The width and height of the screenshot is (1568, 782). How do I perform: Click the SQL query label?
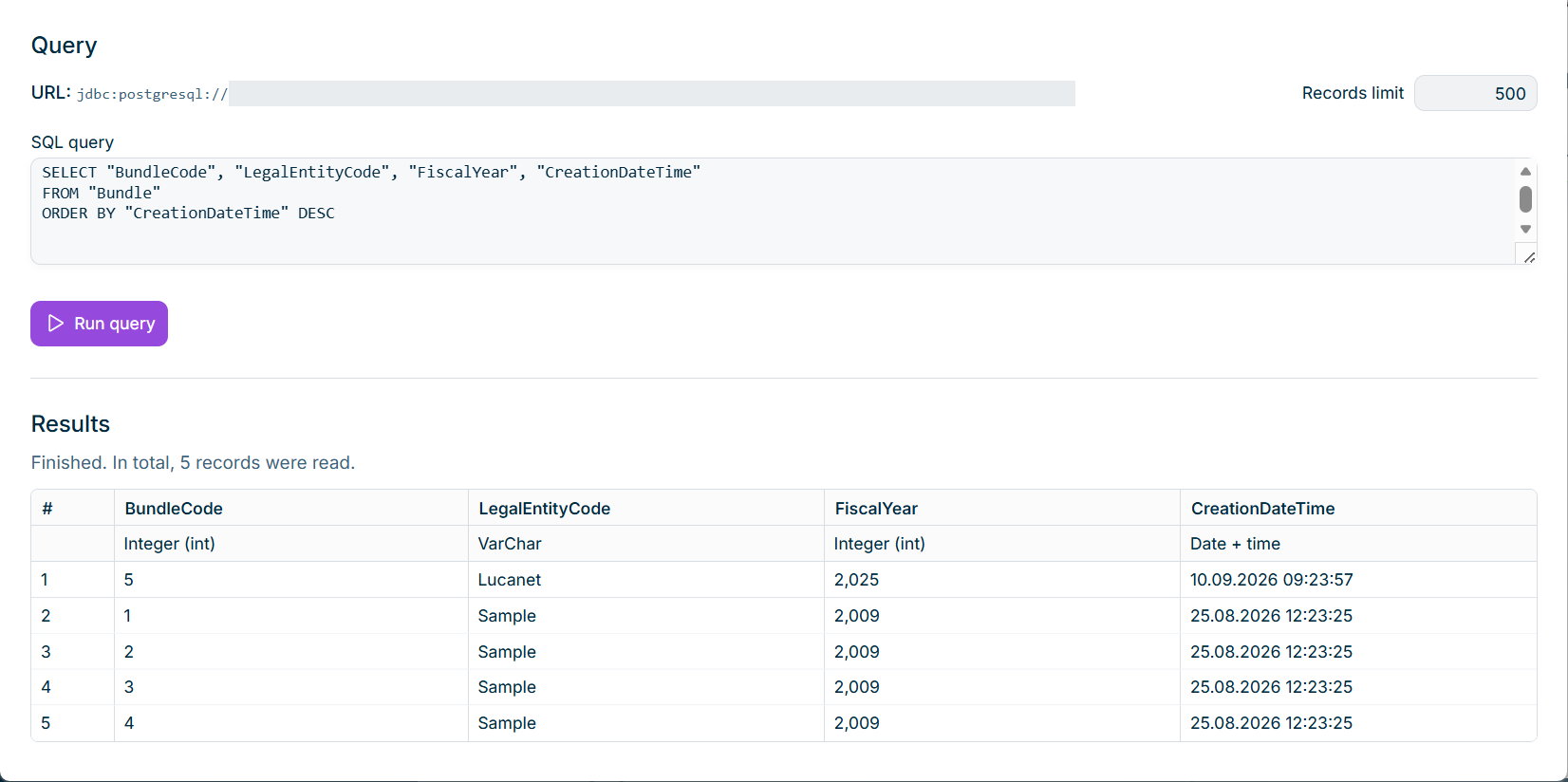(x=72, y=142)
